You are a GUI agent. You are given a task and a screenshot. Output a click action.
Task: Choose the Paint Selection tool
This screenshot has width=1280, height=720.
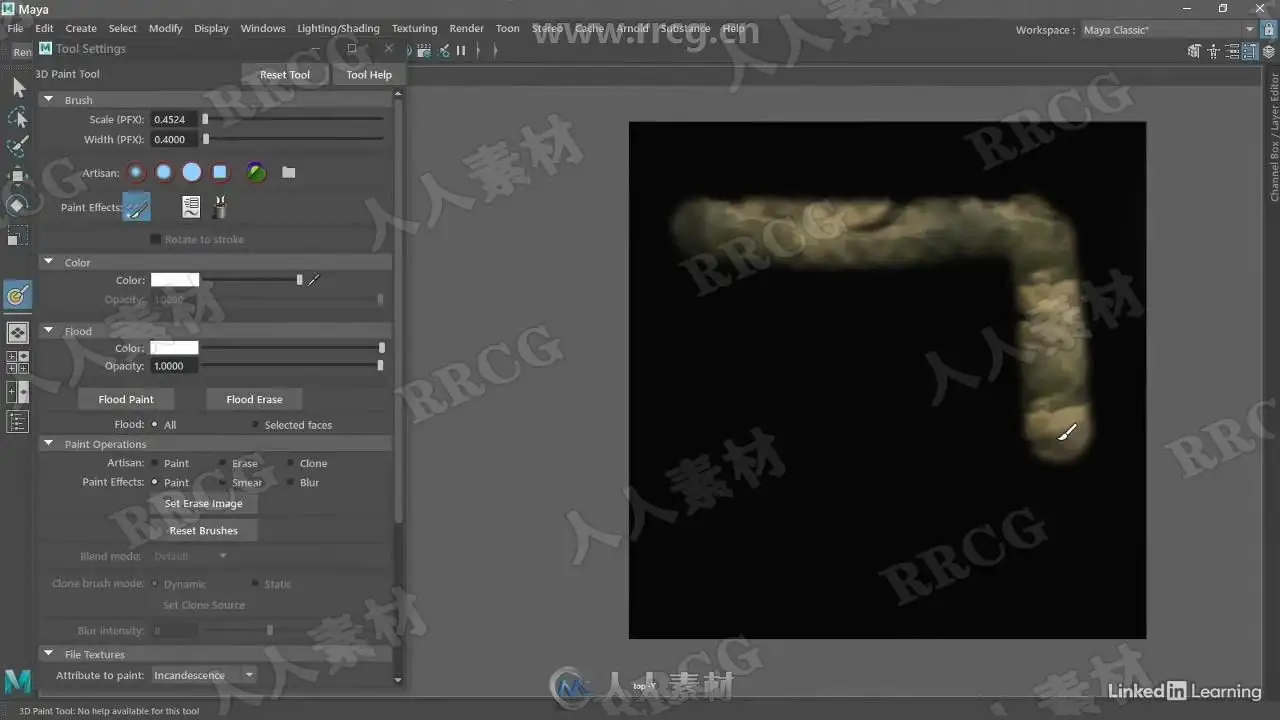[x=18, y=147]
